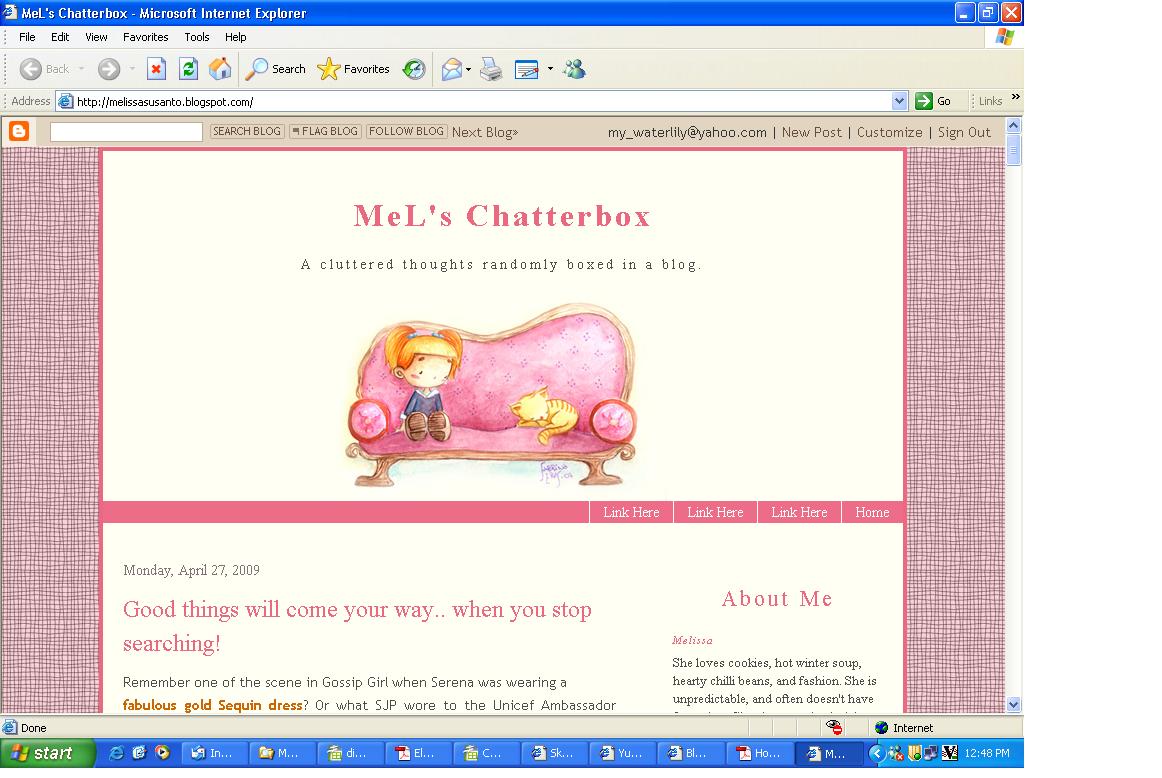This screenshot has width=1162, height=778.
Task: Click the Edit page toolbar icon
Action: 526,69
